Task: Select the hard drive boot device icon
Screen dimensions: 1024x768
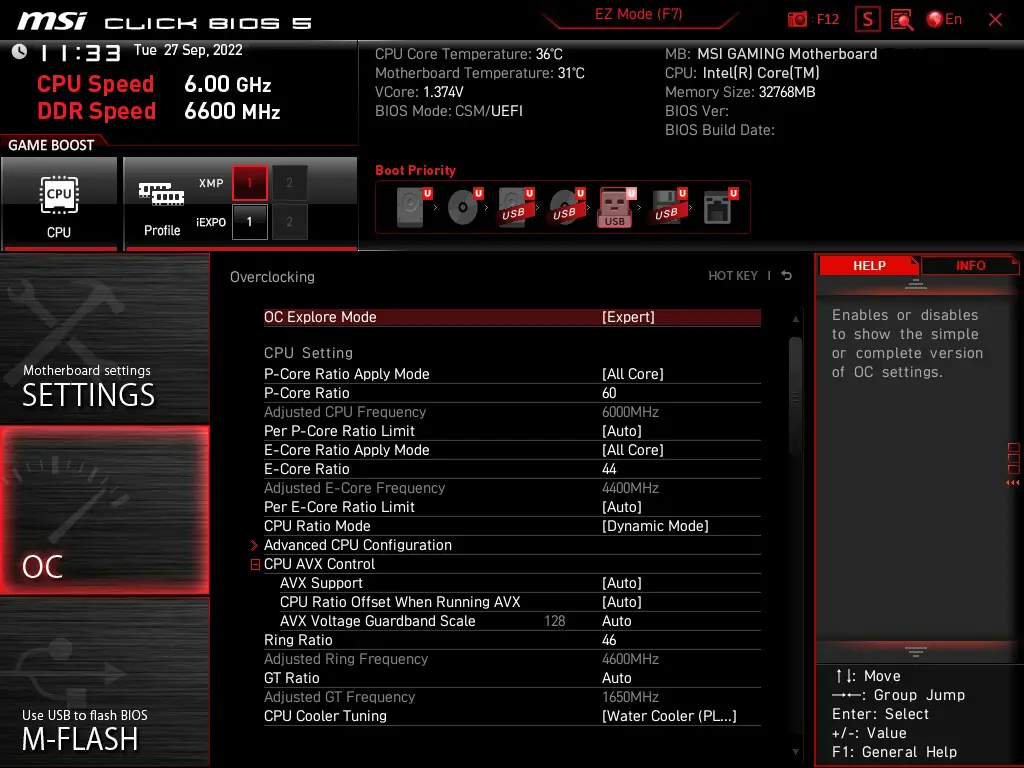Action: (410, 206)
